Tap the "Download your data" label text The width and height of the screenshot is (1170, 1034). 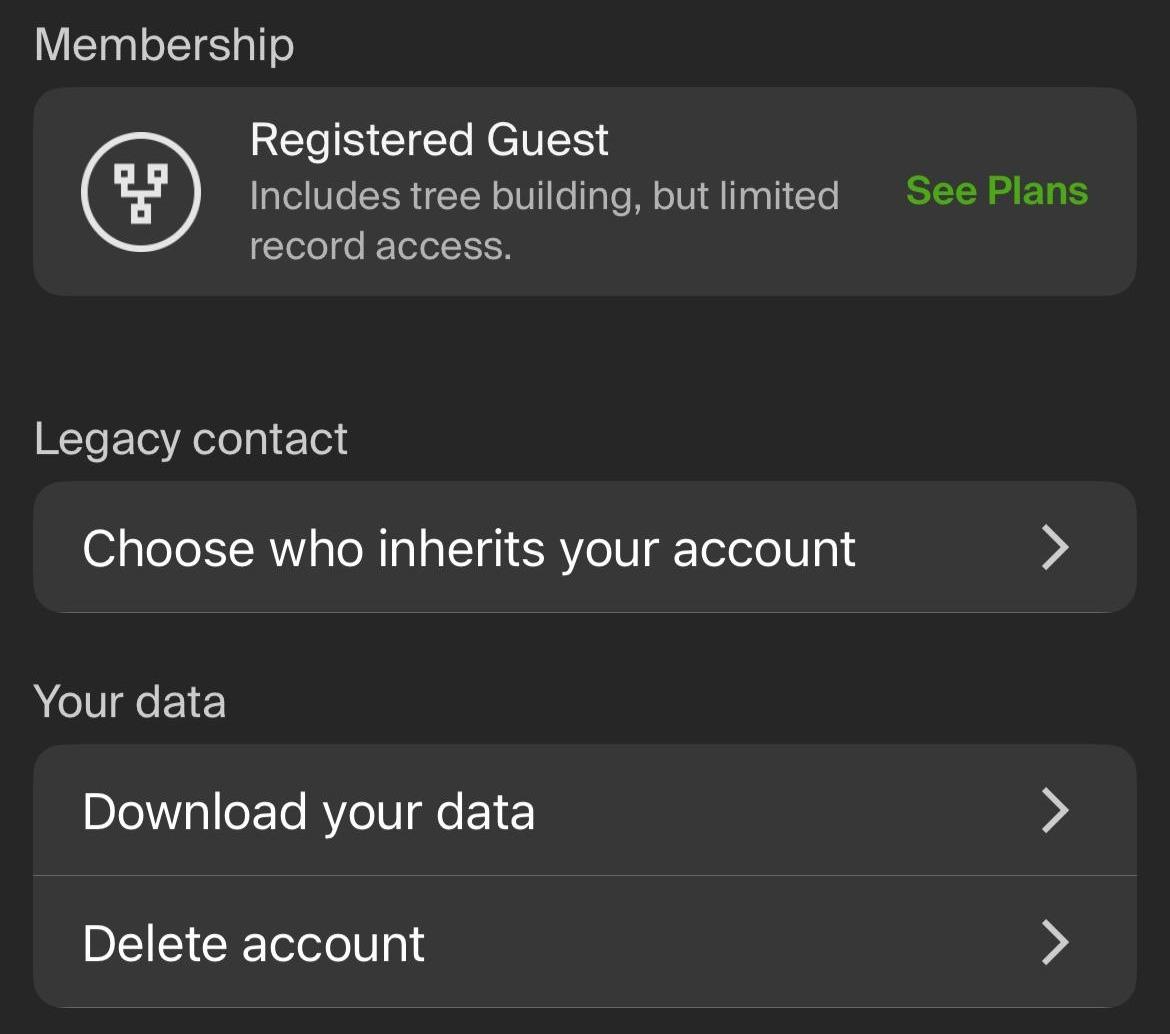[308, 812]
